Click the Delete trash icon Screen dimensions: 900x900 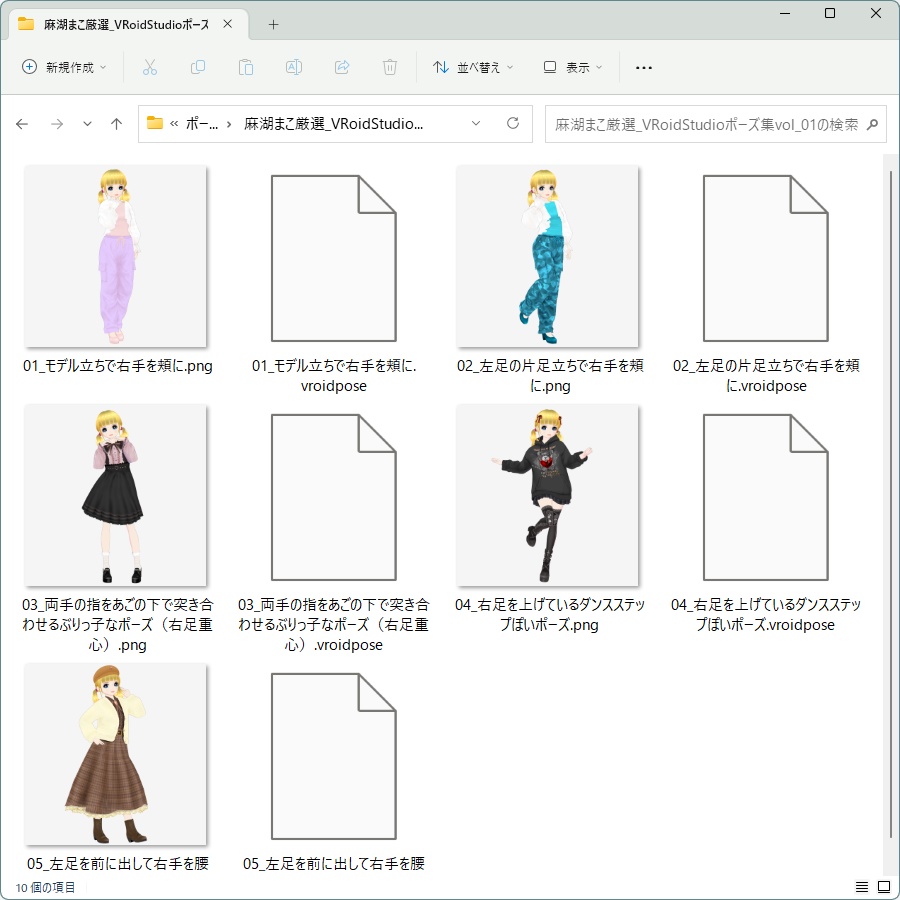click(x=389, y=67)
